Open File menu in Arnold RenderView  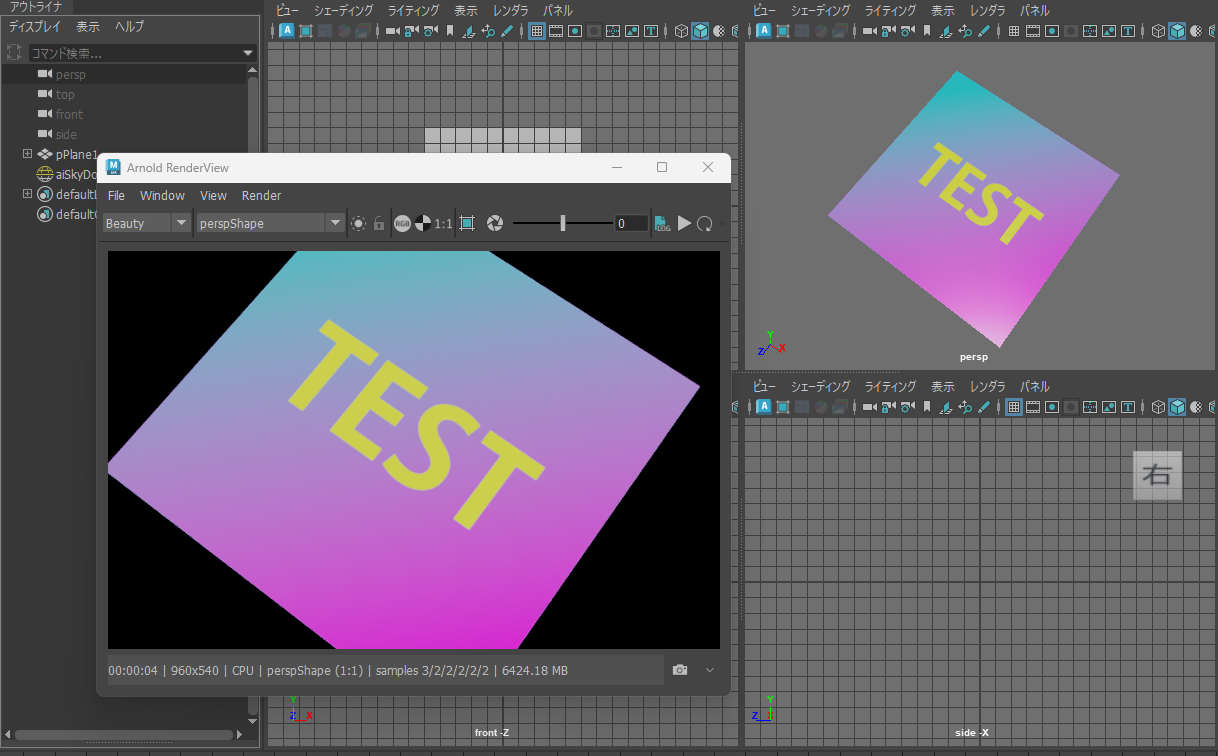coord(116,195)
